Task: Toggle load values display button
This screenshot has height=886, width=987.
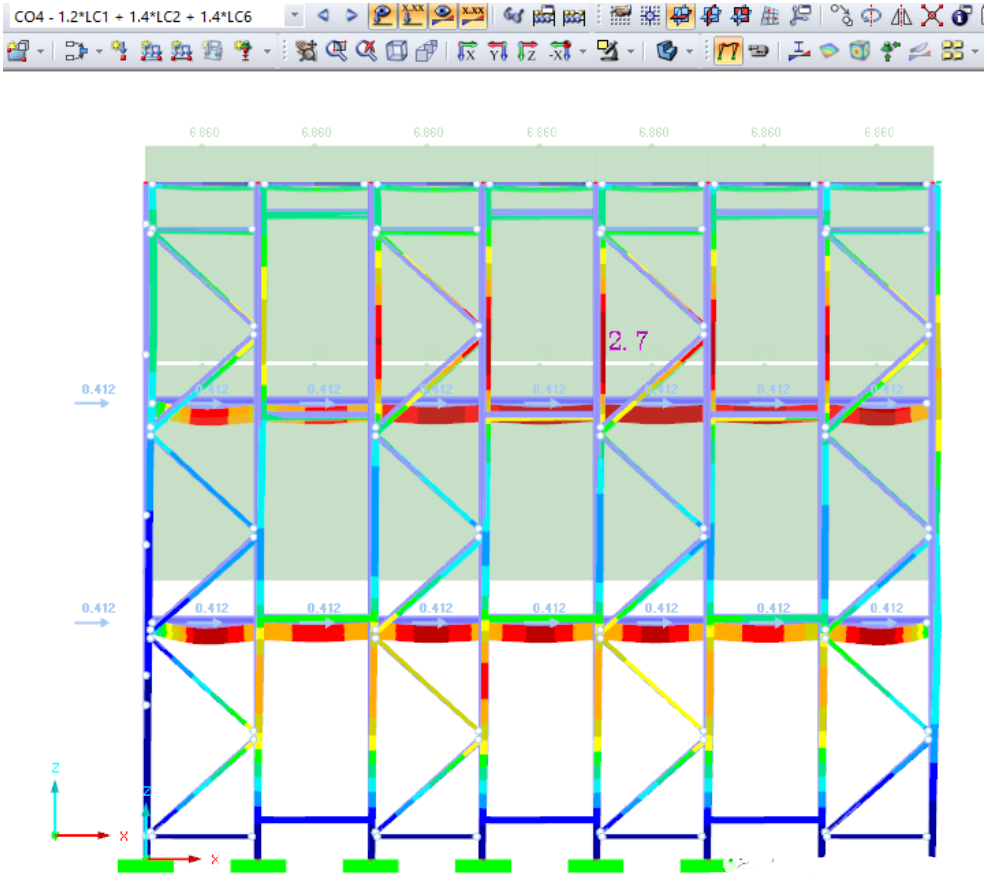Action: (x=413, y=16)
